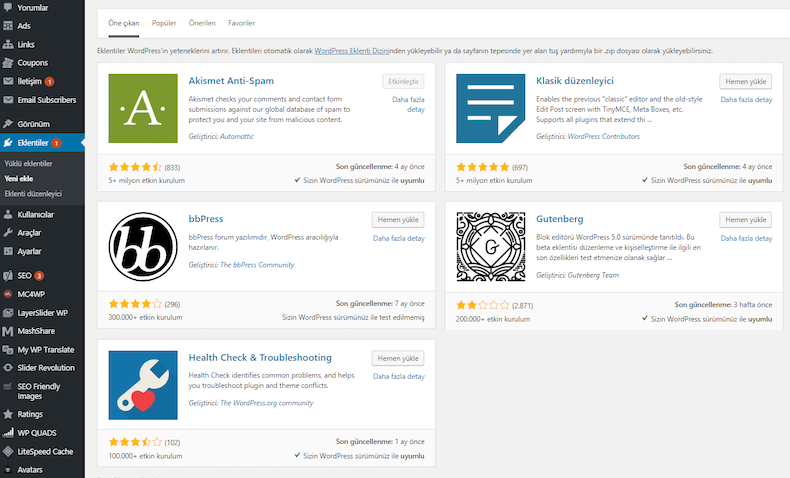Open Daha fazla detay for Klasik düzenleyici
This screenshot has width=790, height=478.
click(746, 100)
